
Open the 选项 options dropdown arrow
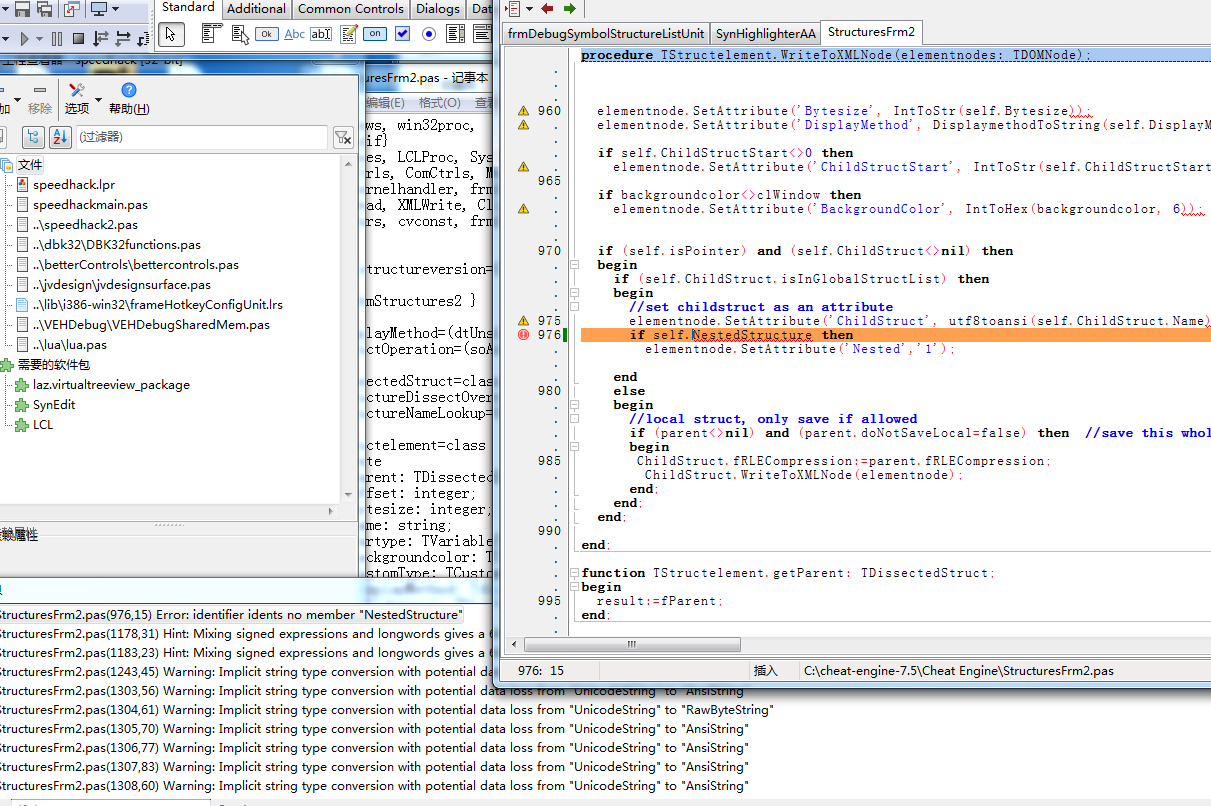(98, 99)
